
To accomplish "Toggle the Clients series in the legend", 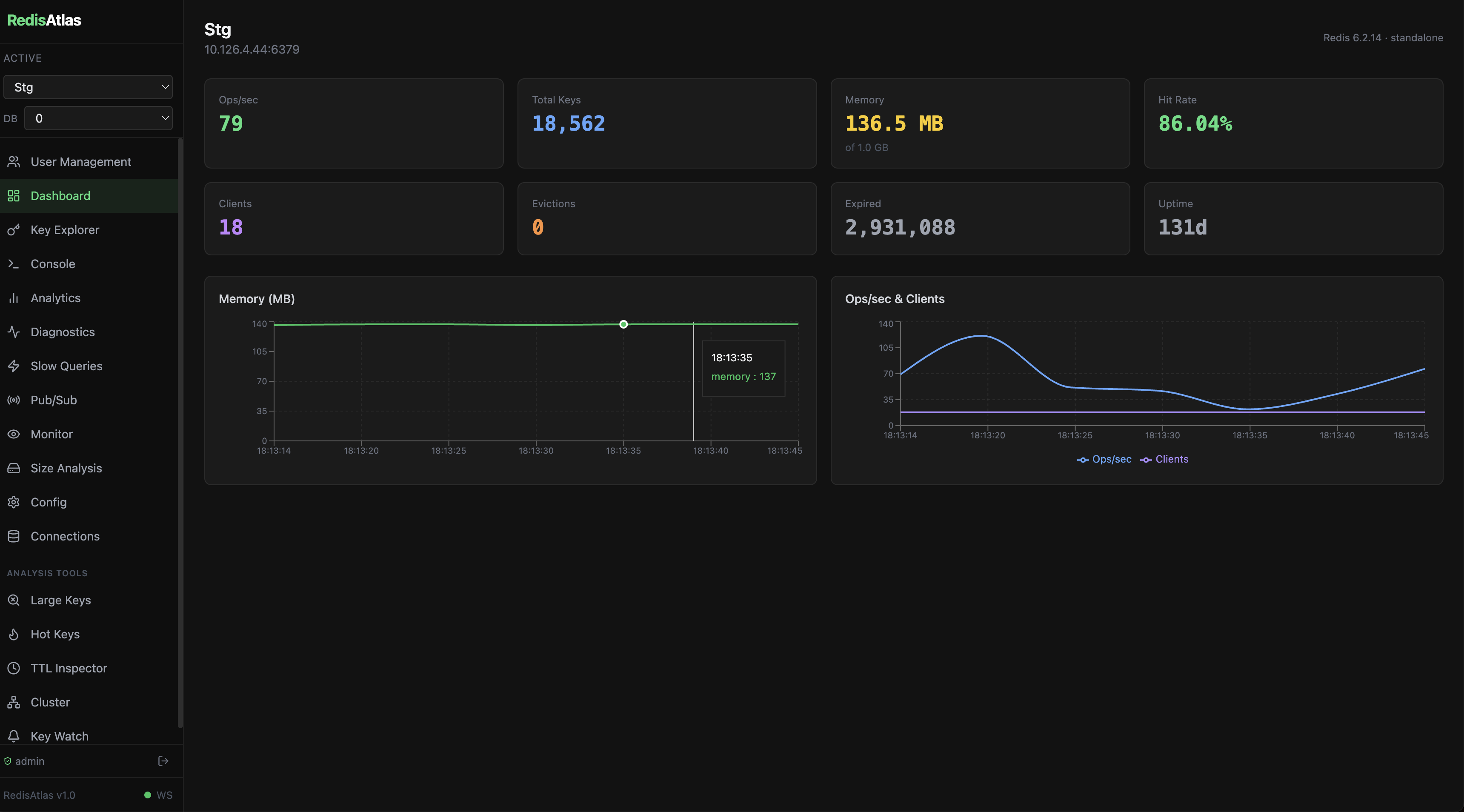I will [x=1164, y=459].
